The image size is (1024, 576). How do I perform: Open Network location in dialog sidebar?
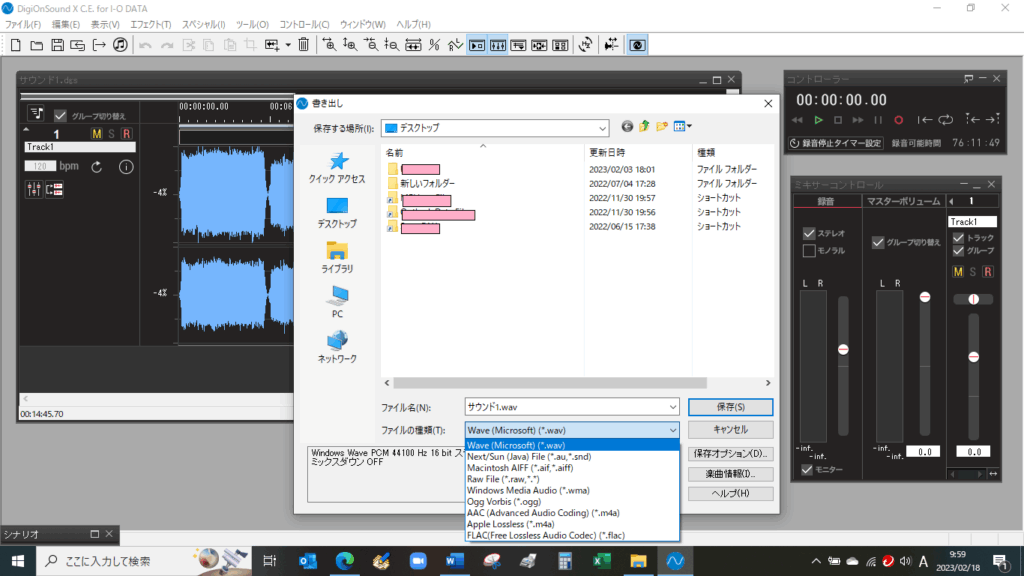[337, 347]
